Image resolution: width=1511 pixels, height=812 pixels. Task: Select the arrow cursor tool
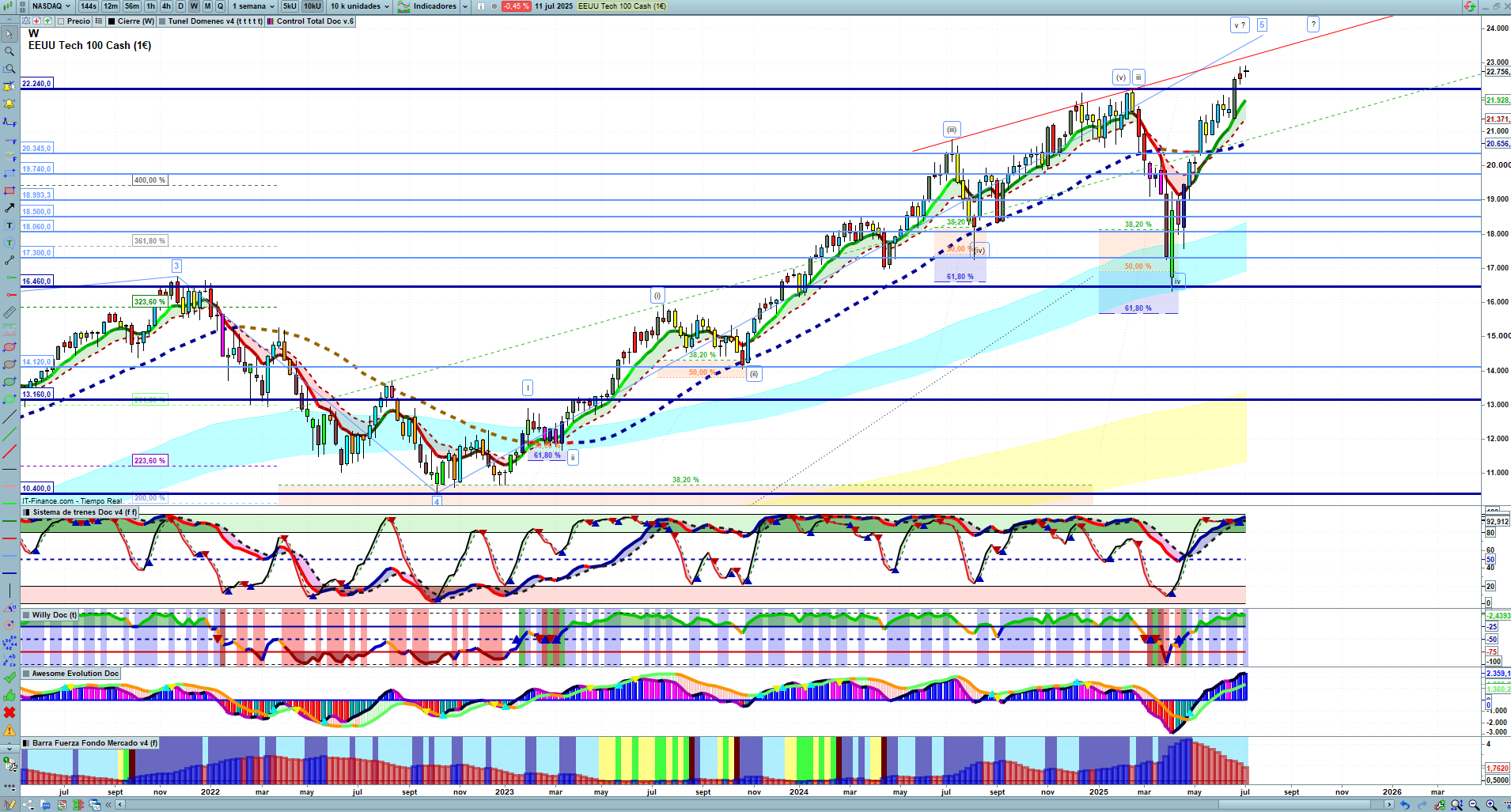coord(9,34)
